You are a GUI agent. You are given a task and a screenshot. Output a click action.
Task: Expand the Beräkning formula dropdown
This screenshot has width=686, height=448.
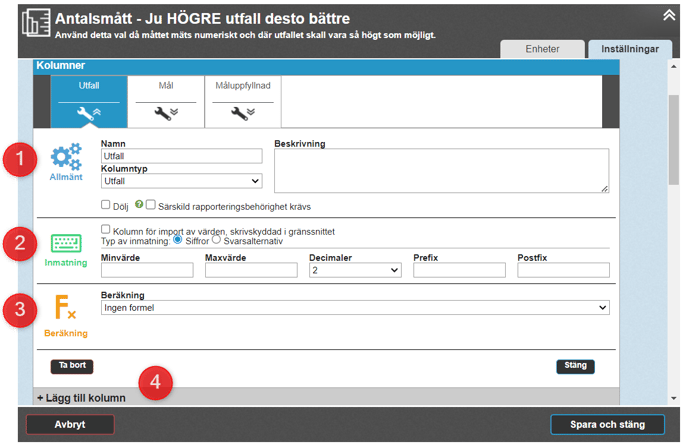coord(355,308)
